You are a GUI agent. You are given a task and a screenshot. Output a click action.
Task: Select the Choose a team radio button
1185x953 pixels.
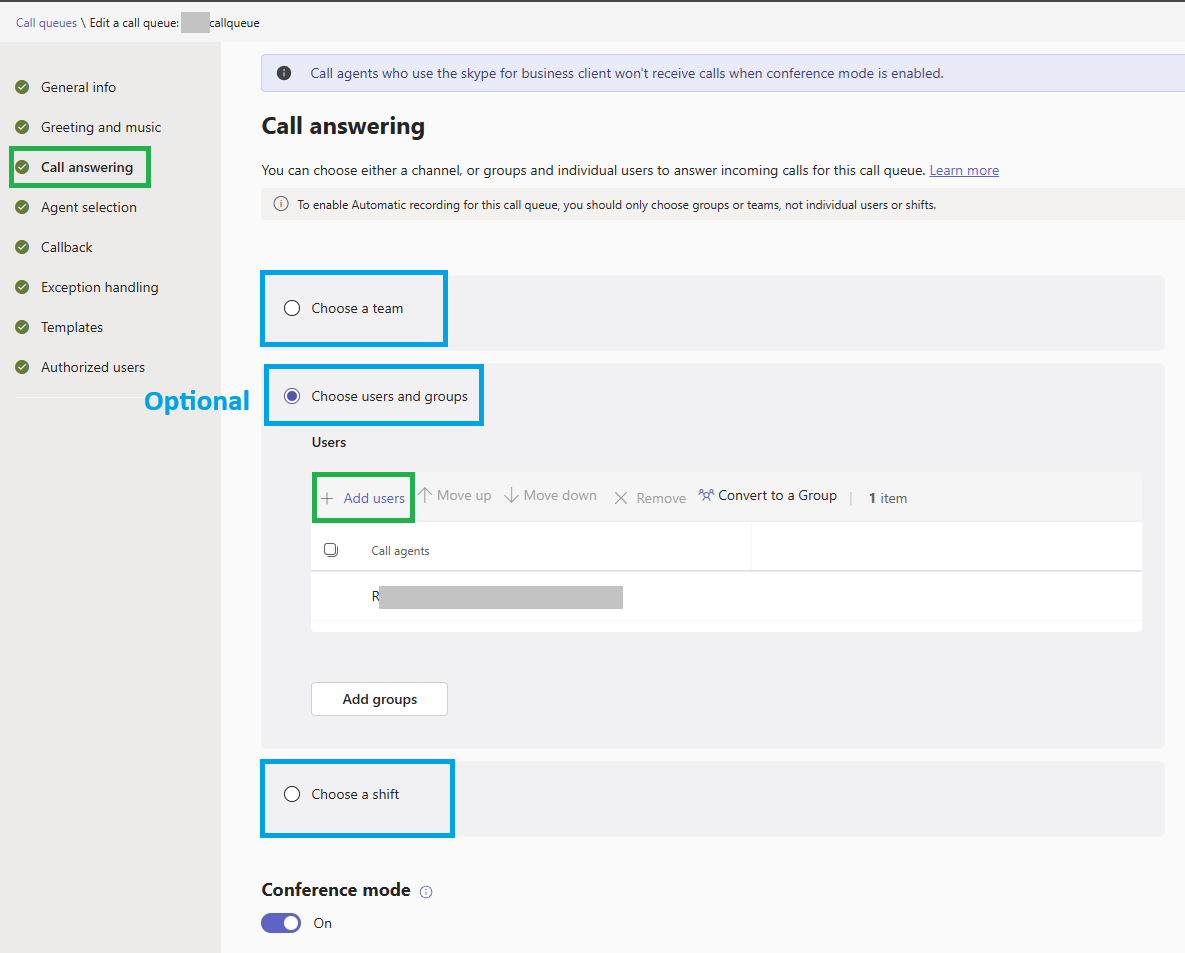point(292,308)
